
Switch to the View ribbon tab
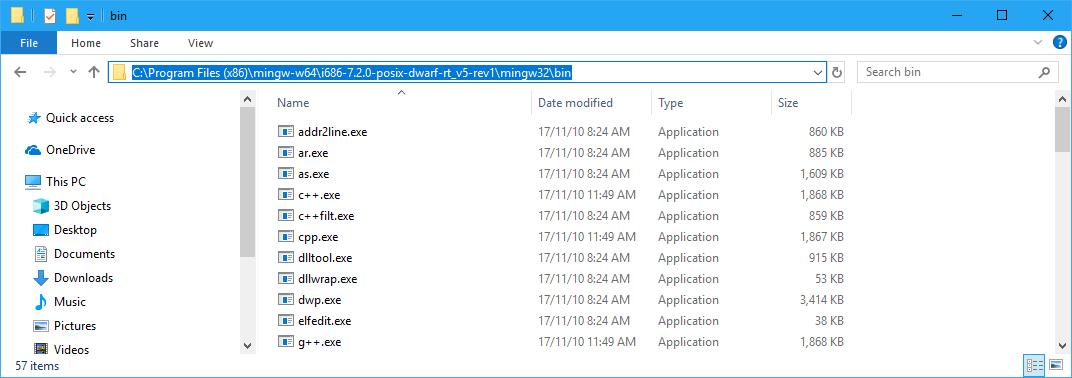[x=200, y=43]
